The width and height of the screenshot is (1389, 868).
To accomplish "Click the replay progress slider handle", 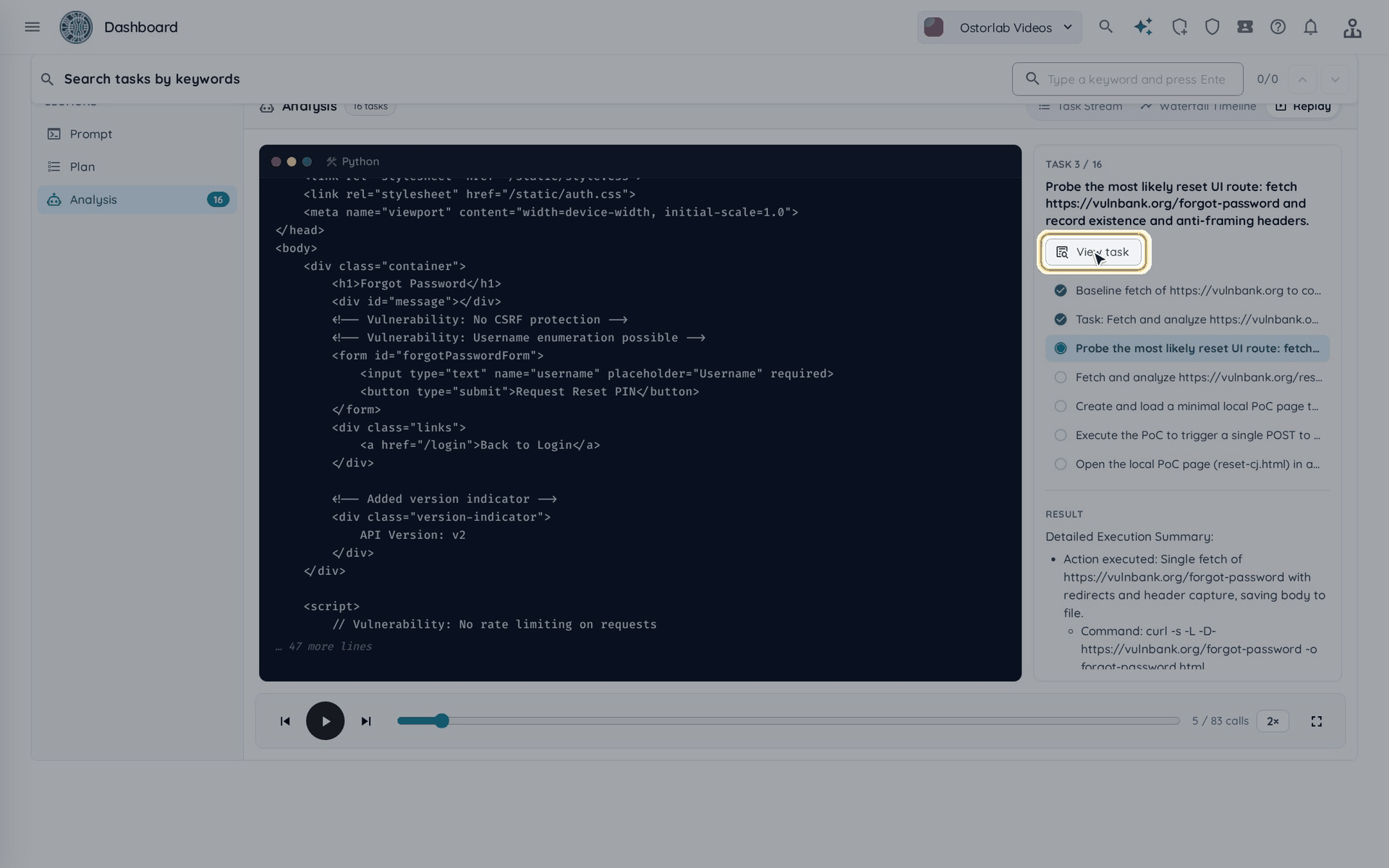I will point(442,721).
